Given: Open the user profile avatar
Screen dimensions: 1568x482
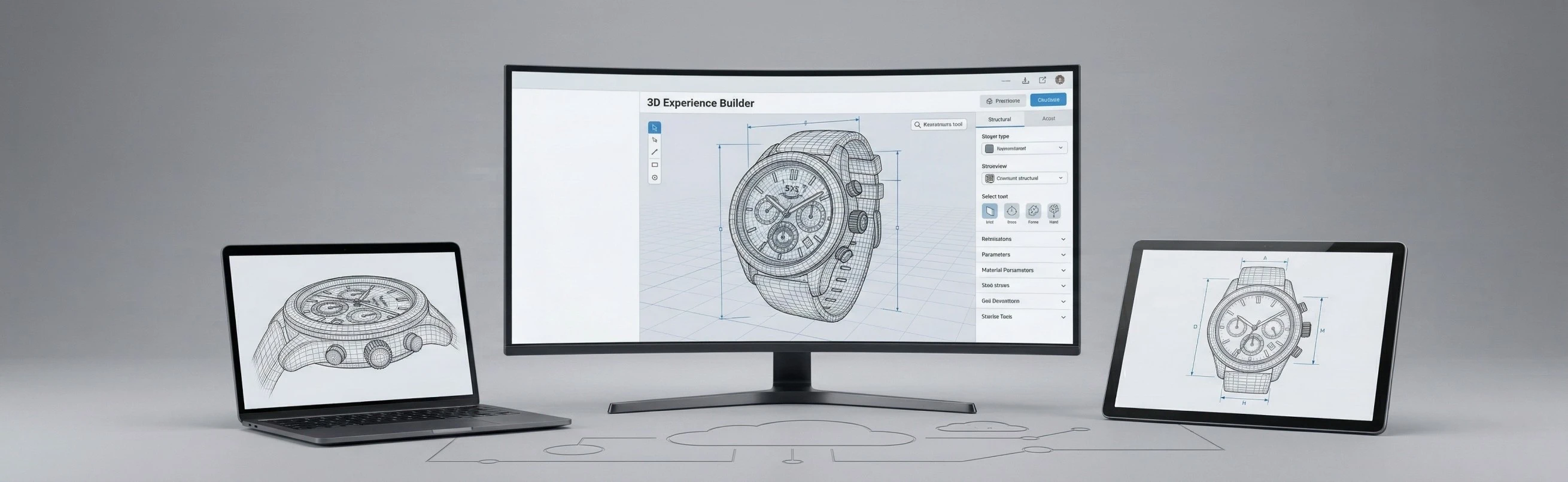Looking at the screenshot, I should (x=1060, y=80).
